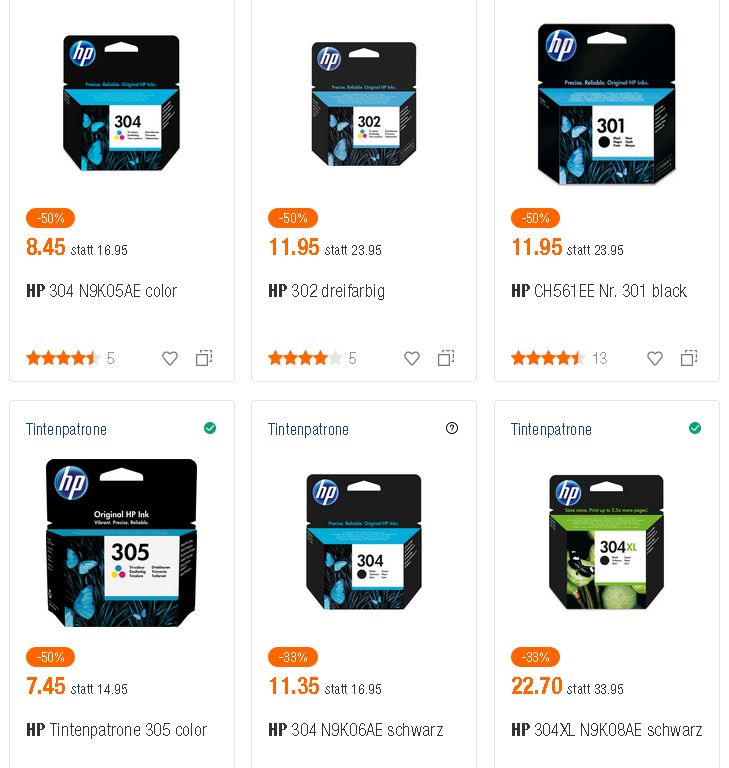Open availability question mark for HP 304 schwarz
The height and width of the screenshot is (768, 729).
click(x=452, y=428)
